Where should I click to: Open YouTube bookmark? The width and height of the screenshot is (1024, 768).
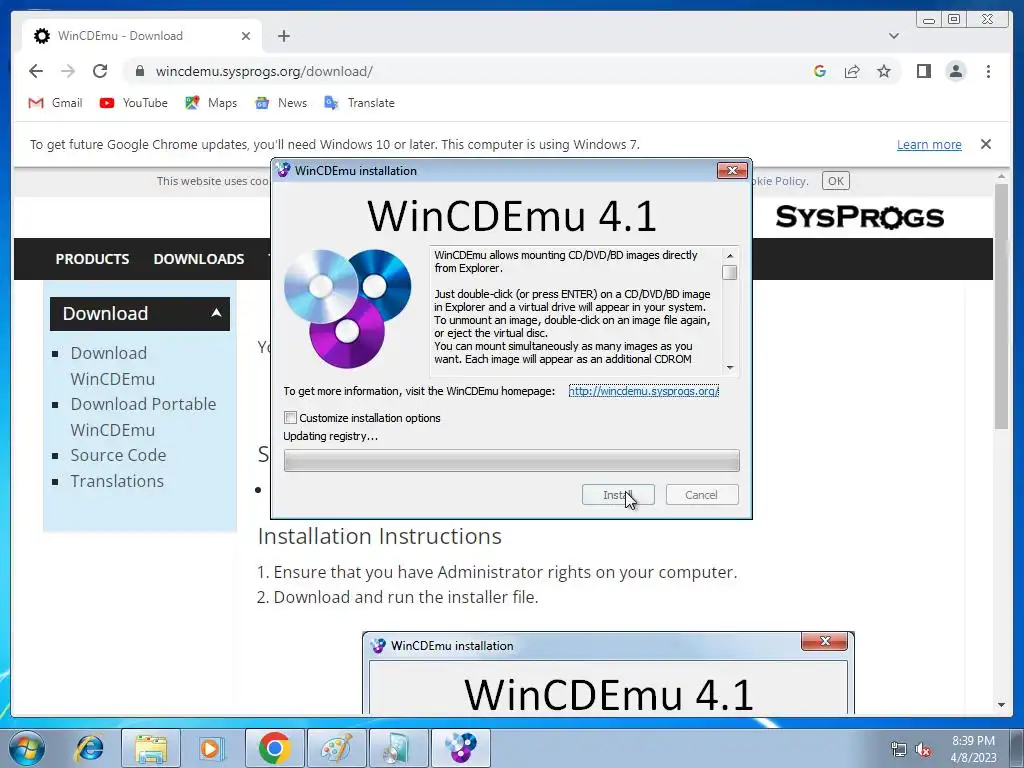(x=134, y=103)
